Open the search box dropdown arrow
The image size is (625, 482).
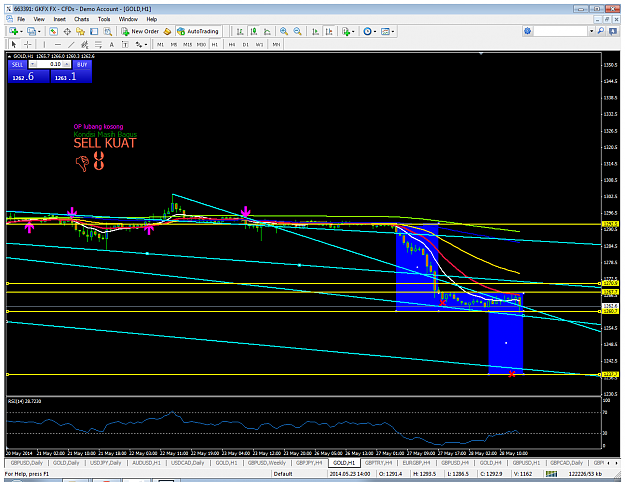(x=592, y=31)
